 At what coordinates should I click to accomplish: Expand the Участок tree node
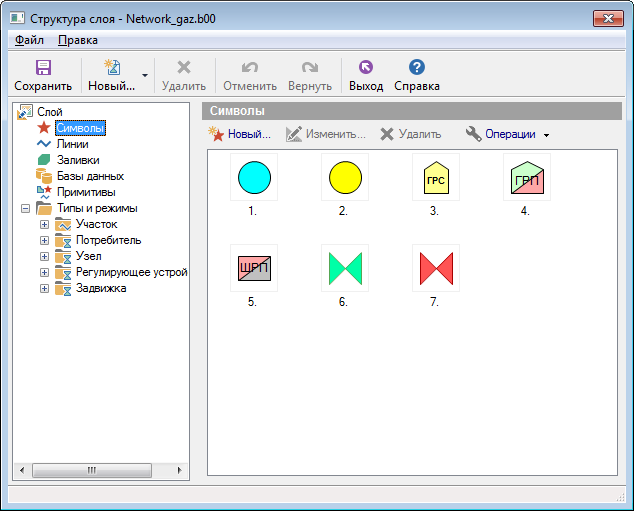(44, 224)
